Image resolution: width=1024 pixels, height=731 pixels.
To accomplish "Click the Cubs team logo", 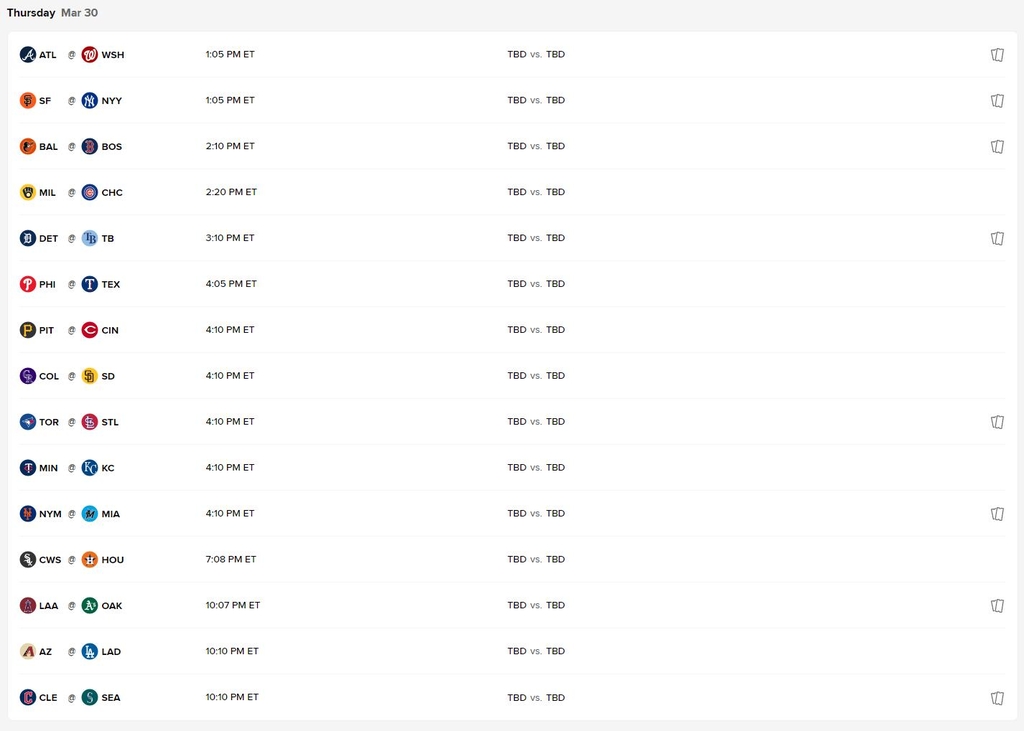I will [90, 192].
